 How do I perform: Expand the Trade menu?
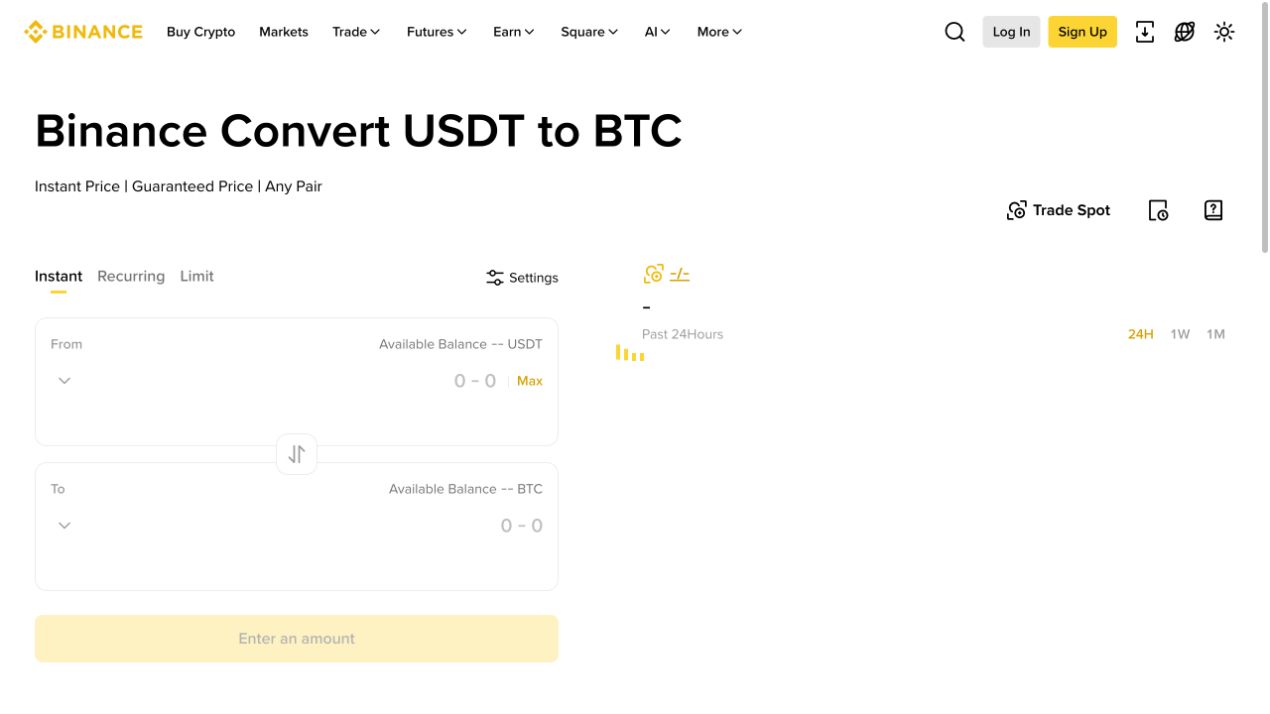[356, 32]
